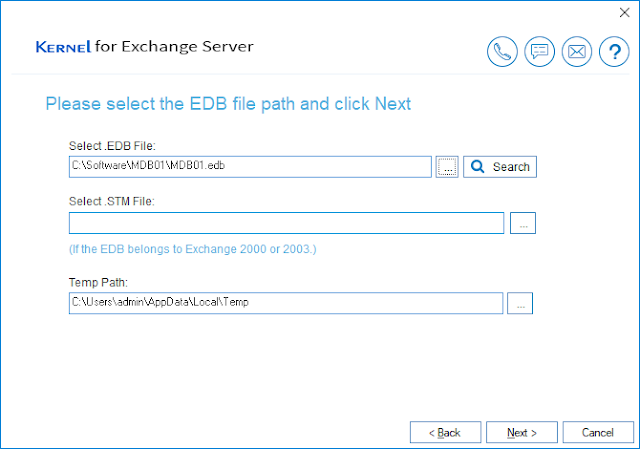Click the email envelope icon
The width and height of the screenshot is (640, 449).
[576, 51]
